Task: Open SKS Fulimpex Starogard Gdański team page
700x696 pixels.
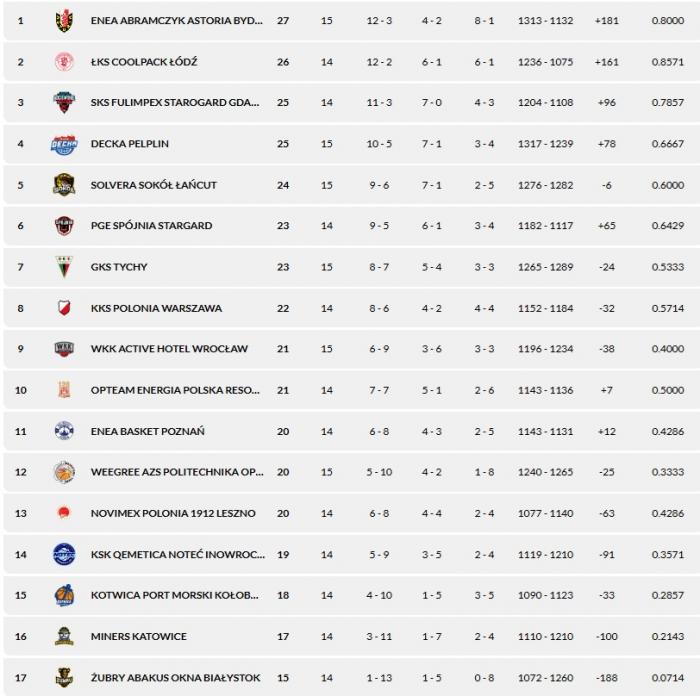Action: tap(174, 103)
